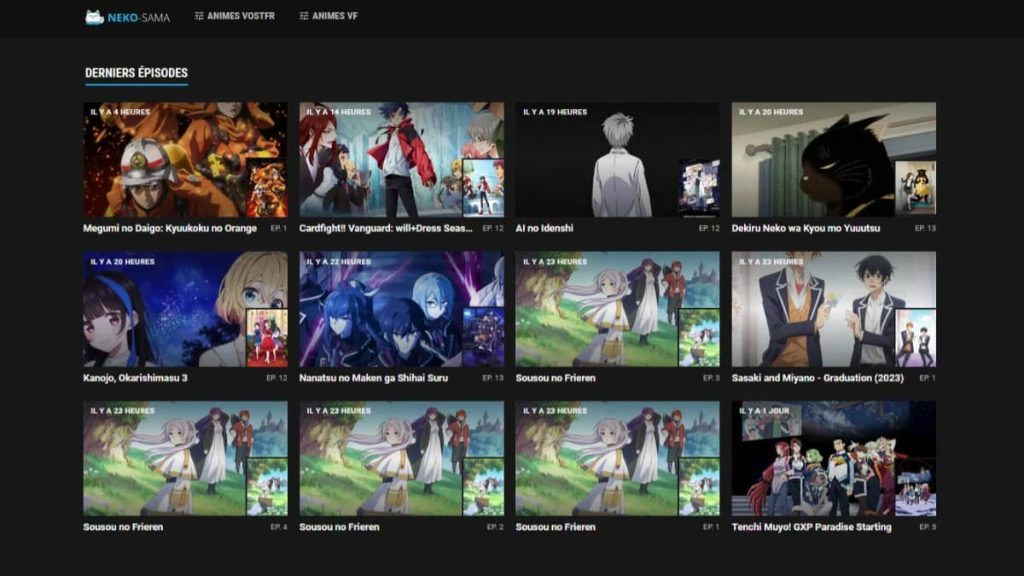This screenshot has height=576, width=1024.
Task: Click the 'Il y a 4 heures' label on Megumi no Daigo
Action: click(120, 112)
